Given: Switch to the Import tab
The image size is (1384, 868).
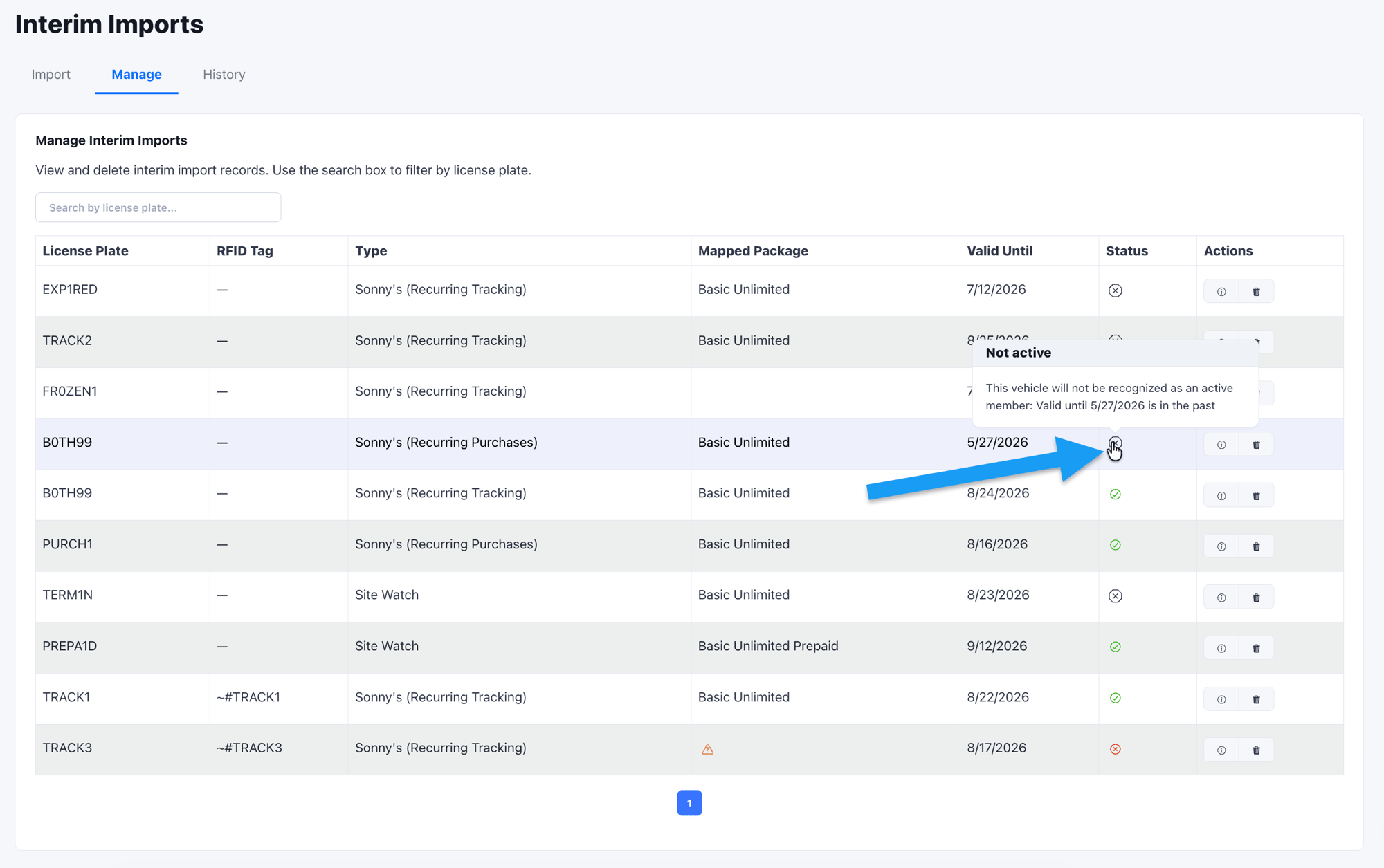Looking at the screenshot, I should coord(51,74).
